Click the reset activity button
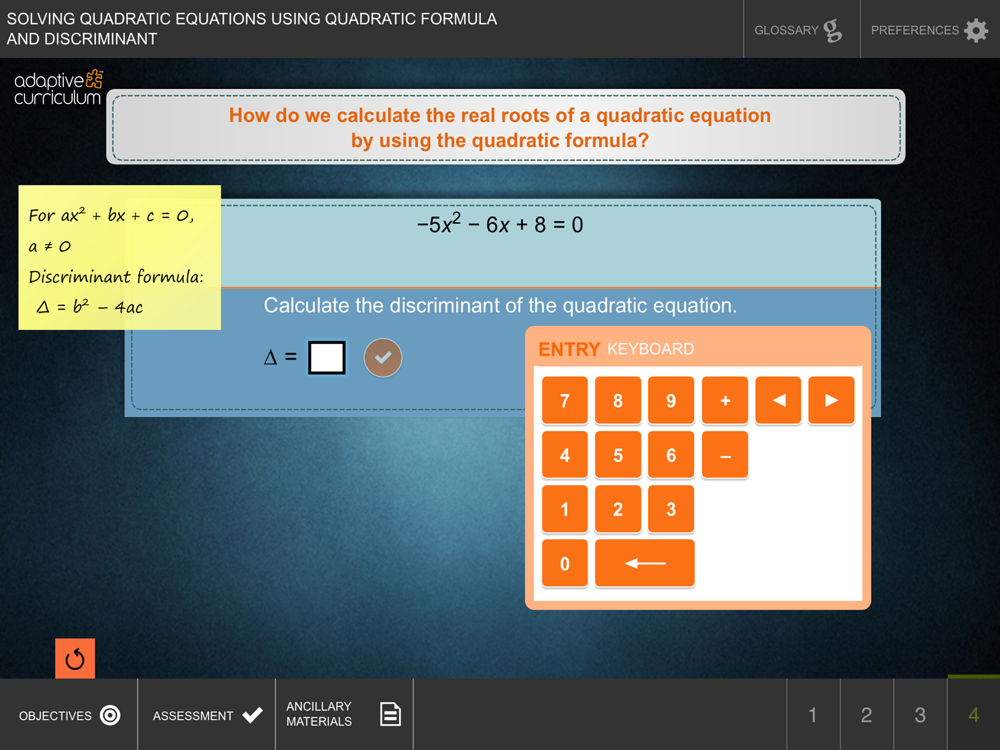1000x750 pixels. click(75, 658)
